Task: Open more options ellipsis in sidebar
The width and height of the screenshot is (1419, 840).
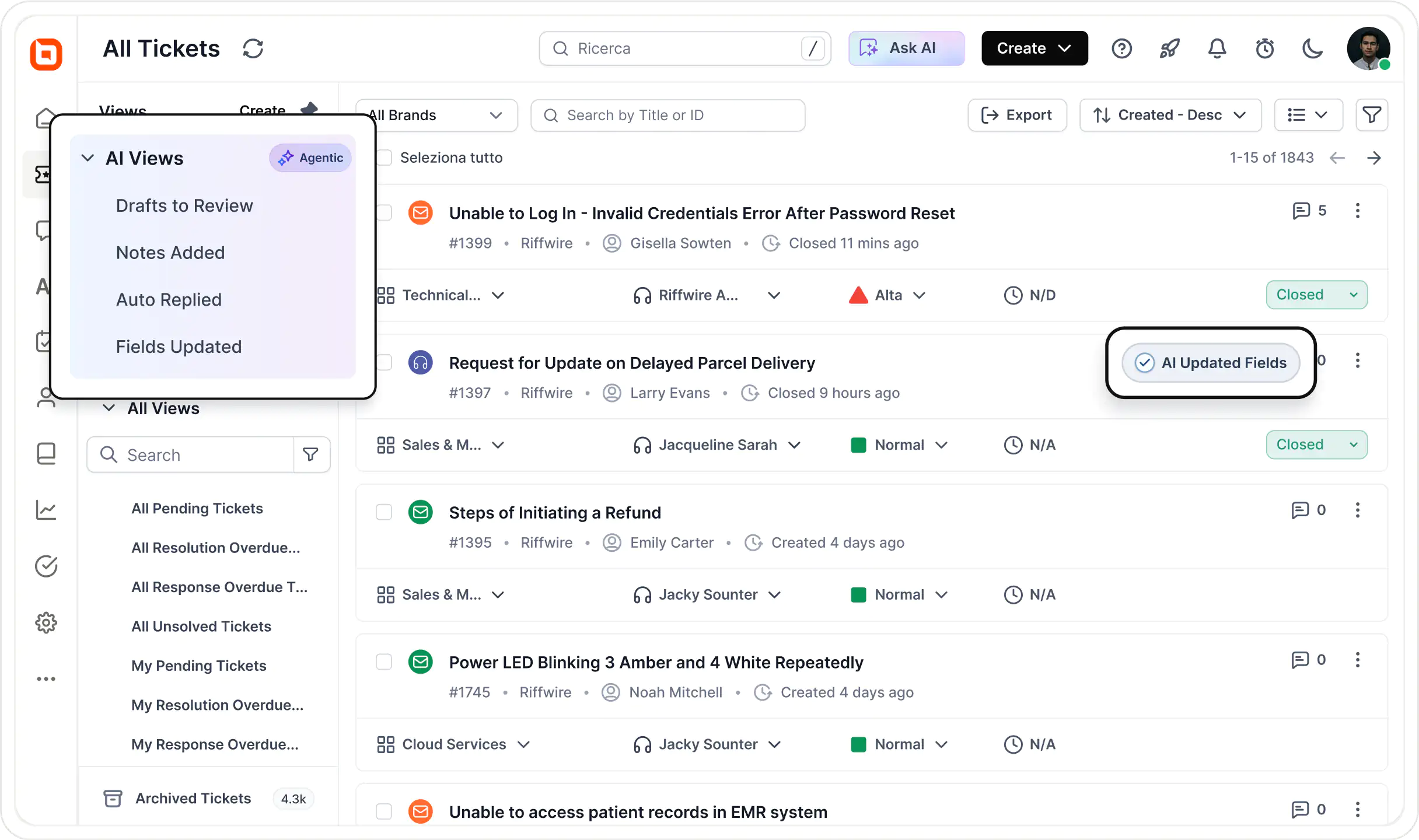Action: (x=46, y=679)
